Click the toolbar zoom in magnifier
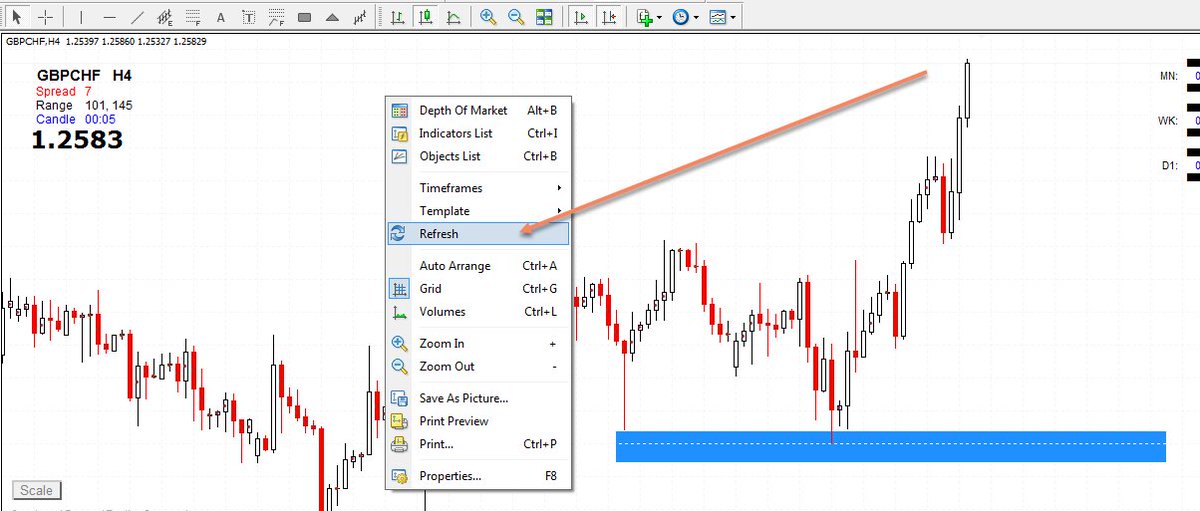Image resolution: width=1200 pixels, height=511 pixels. coord(488,17)
